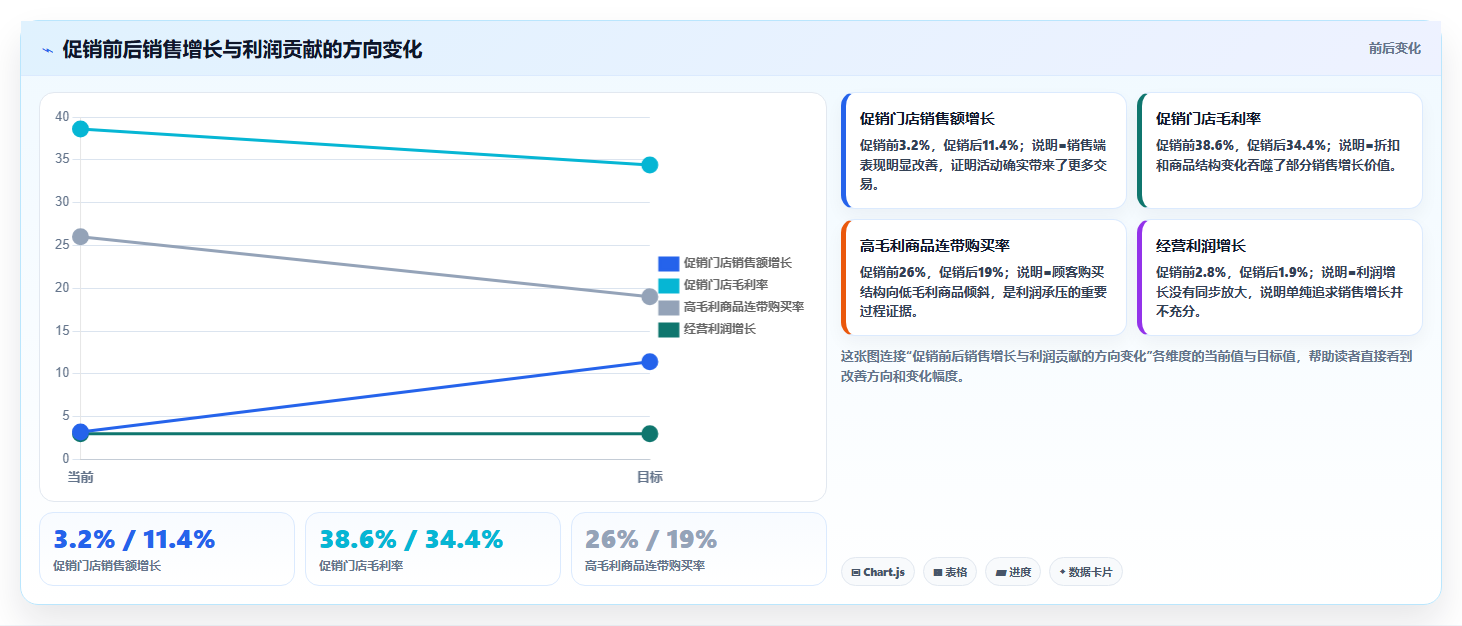
Task: Click the 数据卡片 tag chip
Action: click(x=1086, y=572)
